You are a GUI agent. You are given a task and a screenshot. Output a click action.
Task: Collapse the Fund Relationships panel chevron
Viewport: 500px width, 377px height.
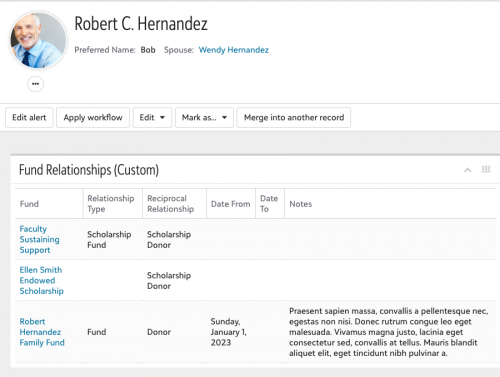[x=468, y=170]
